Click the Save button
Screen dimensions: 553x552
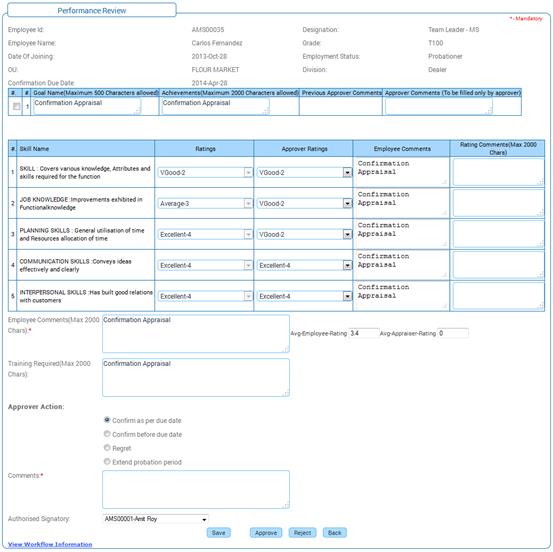219,533
